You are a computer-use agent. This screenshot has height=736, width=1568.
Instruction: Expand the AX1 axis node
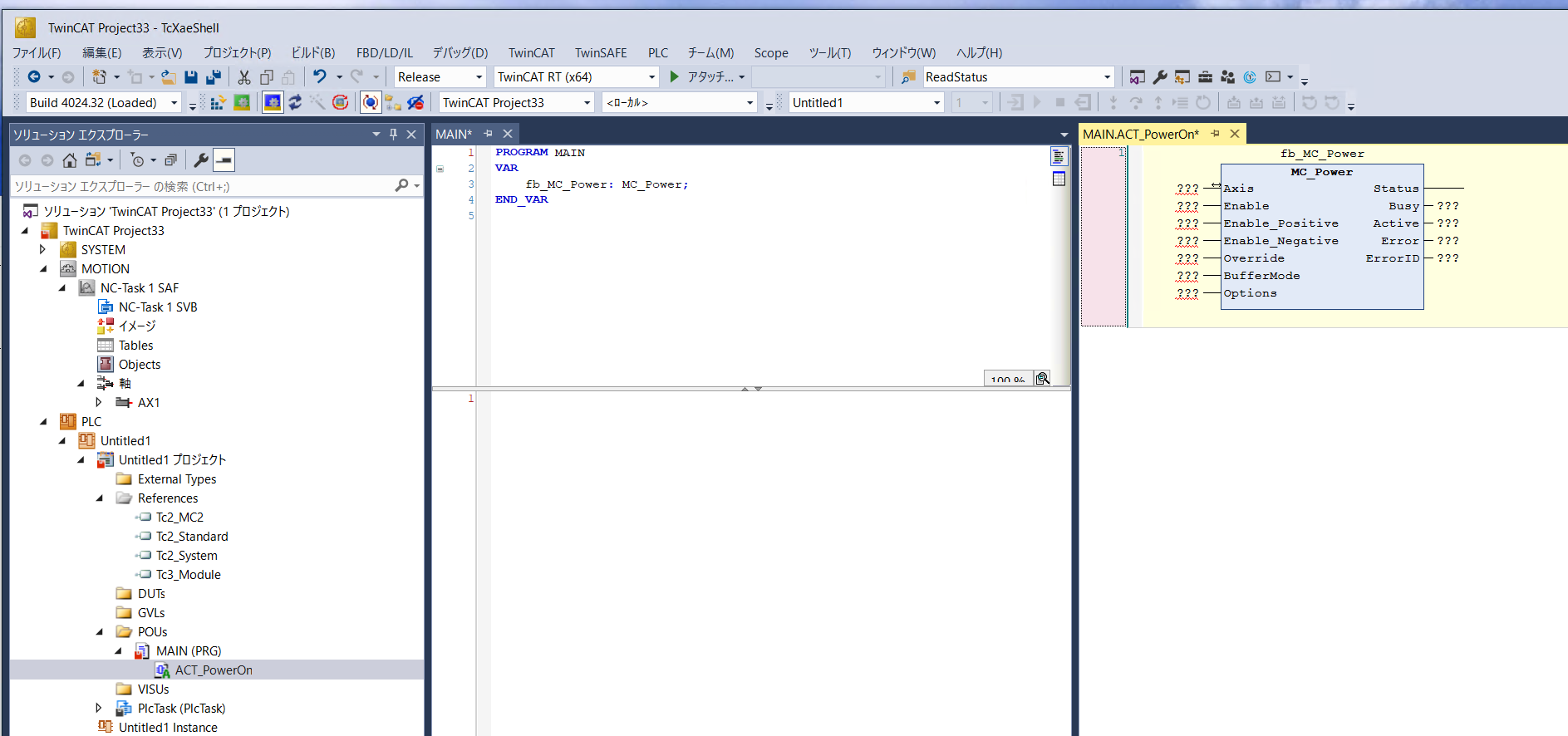(99, 402)
